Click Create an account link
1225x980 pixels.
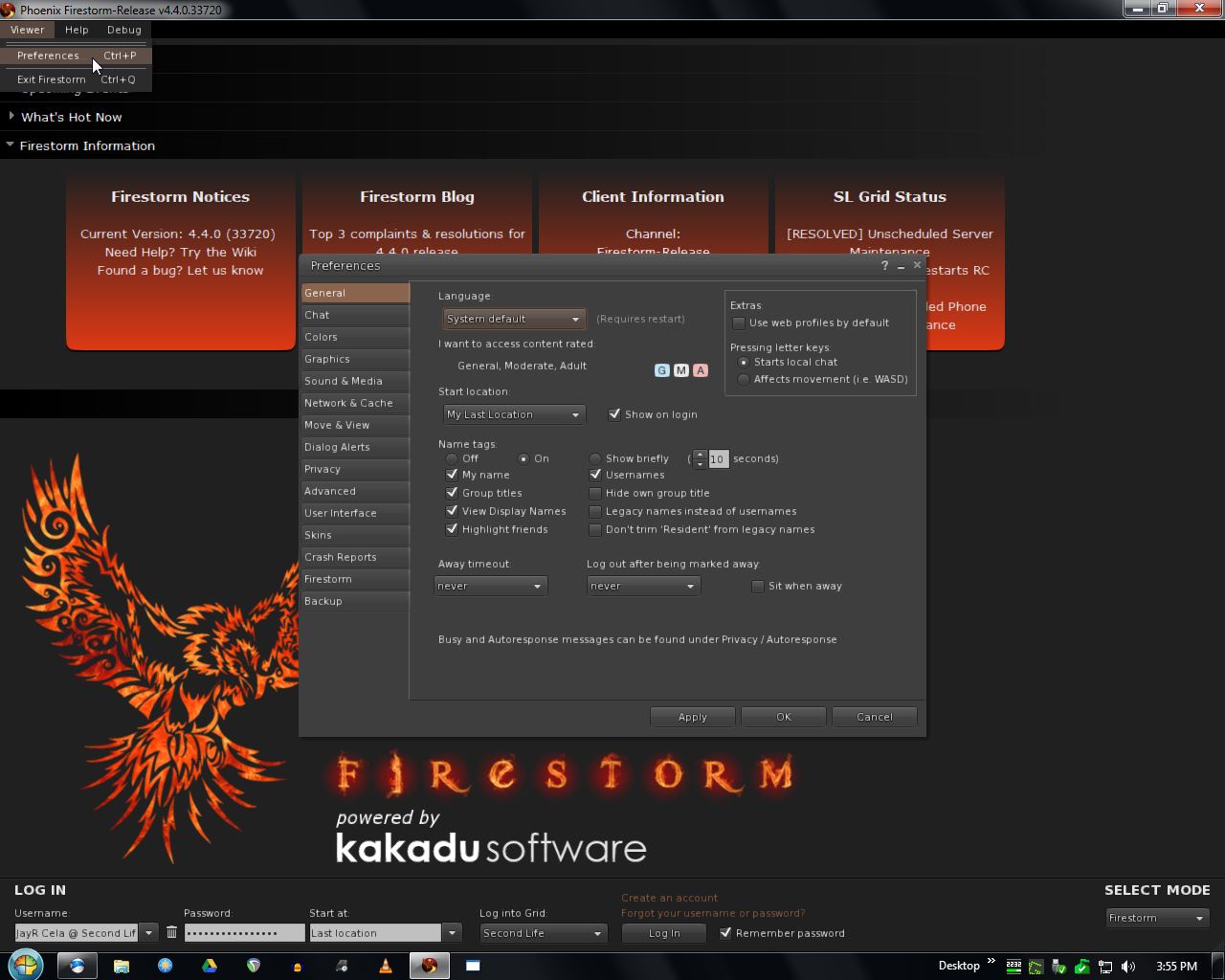click(669, 898)
